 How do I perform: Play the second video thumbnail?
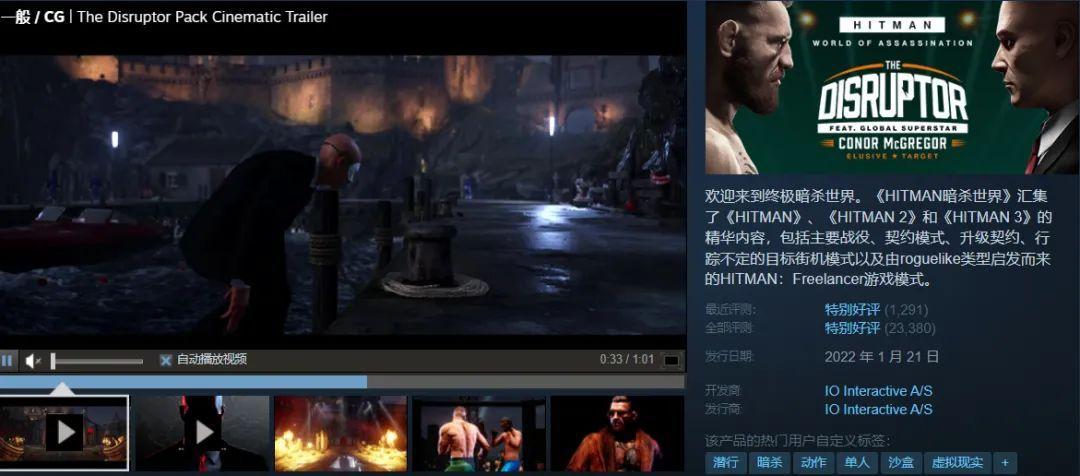tap(203, 432)
